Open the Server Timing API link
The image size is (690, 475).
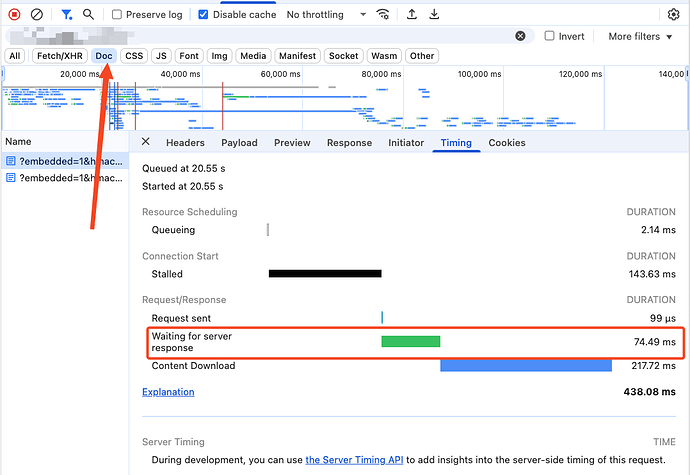(354, 460)
